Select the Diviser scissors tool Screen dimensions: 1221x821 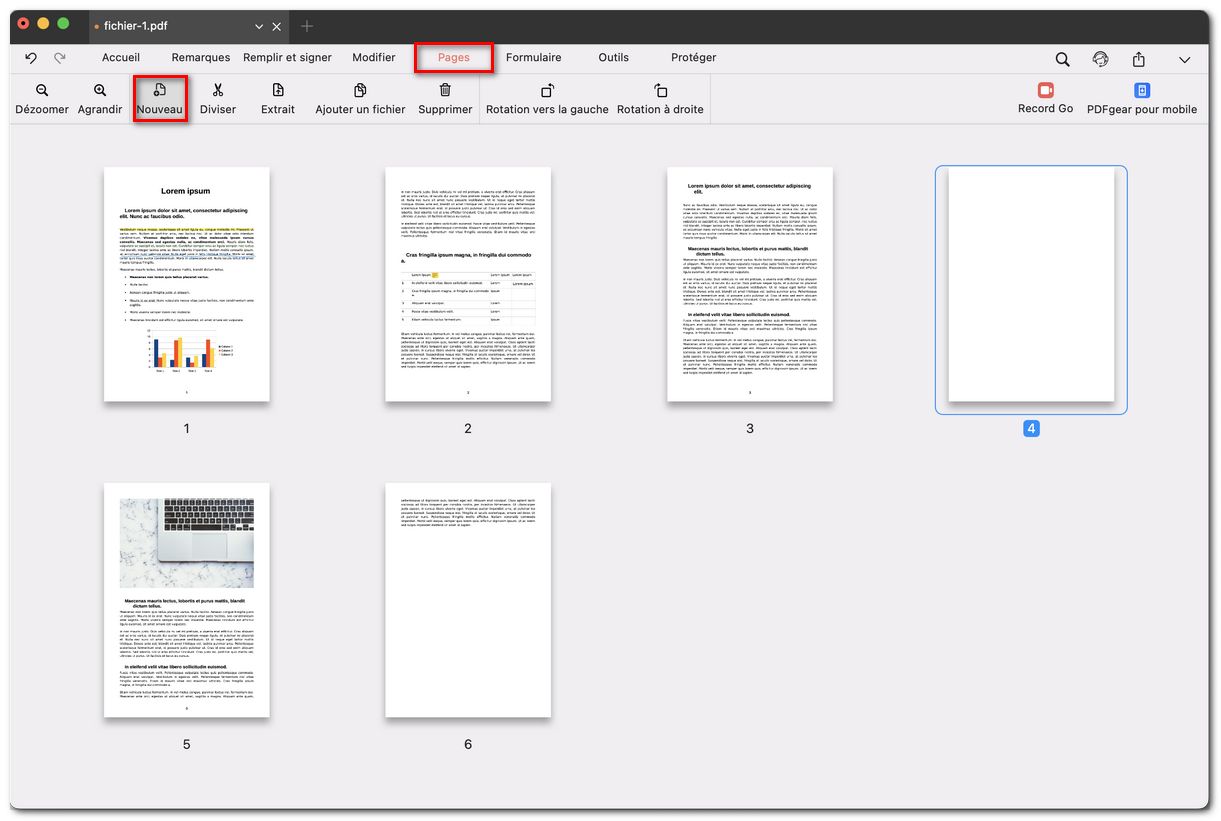pyautogui.click(x=218, y=91)
